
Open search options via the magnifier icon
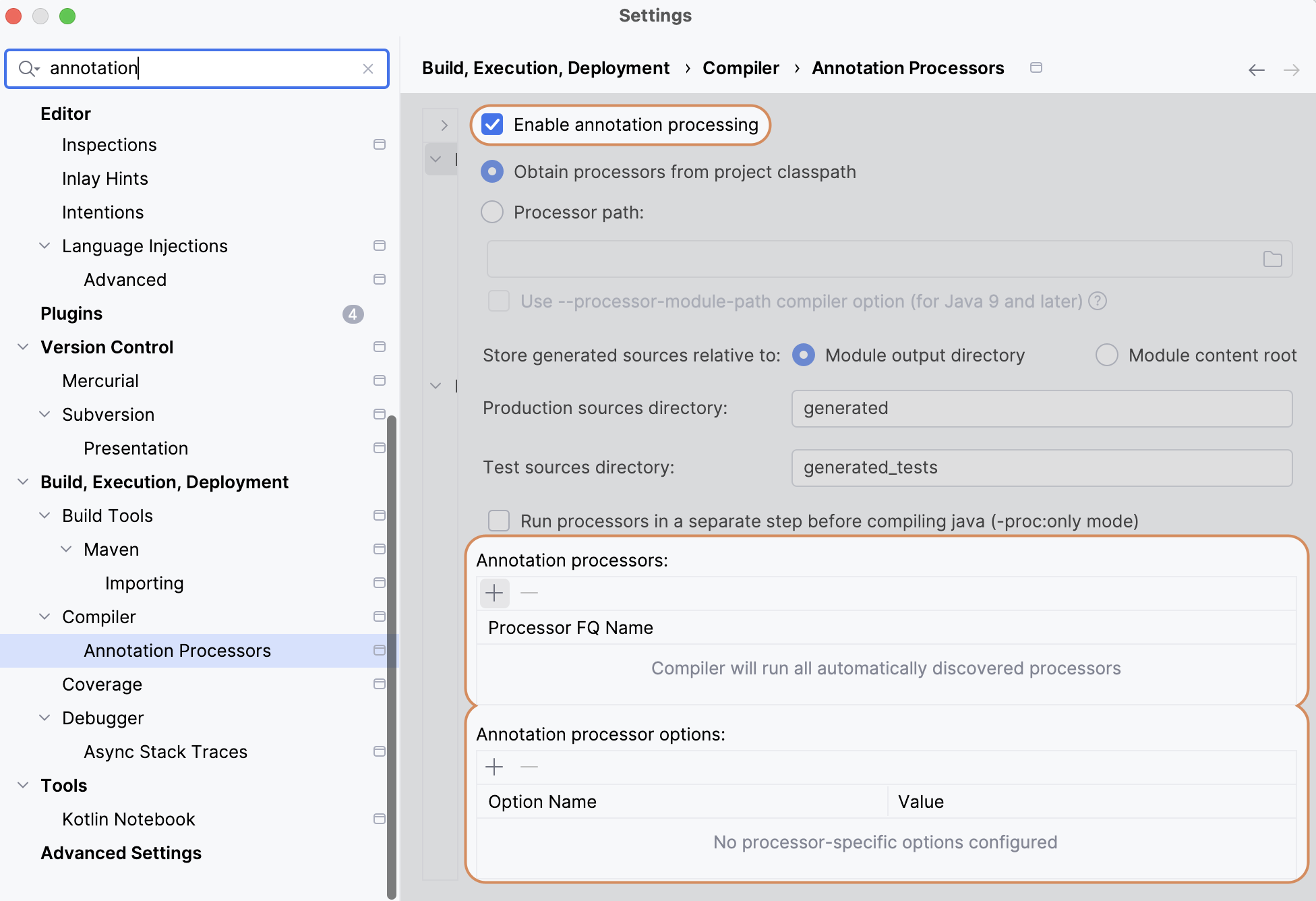click(27, 68)
